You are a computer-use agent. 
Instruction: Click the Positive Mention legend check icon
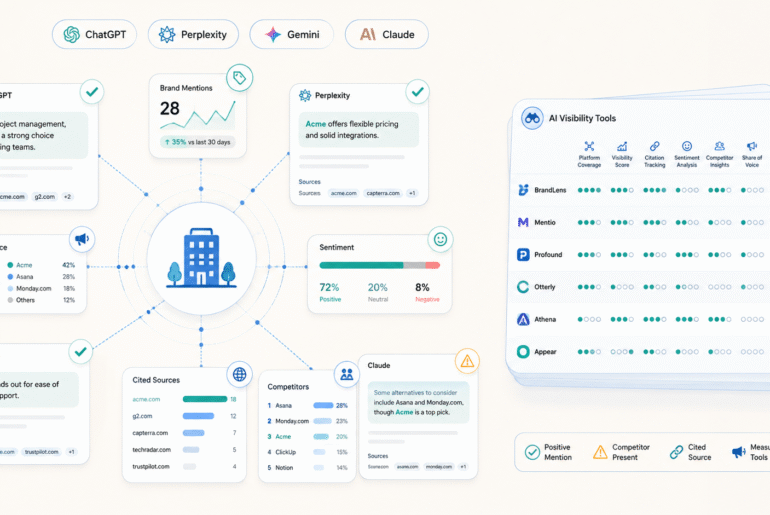[x=532, y=452]
